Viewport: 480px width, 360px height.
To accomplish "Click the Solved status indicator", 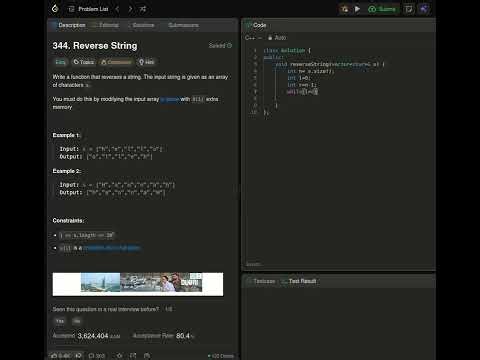I will 220,45.
